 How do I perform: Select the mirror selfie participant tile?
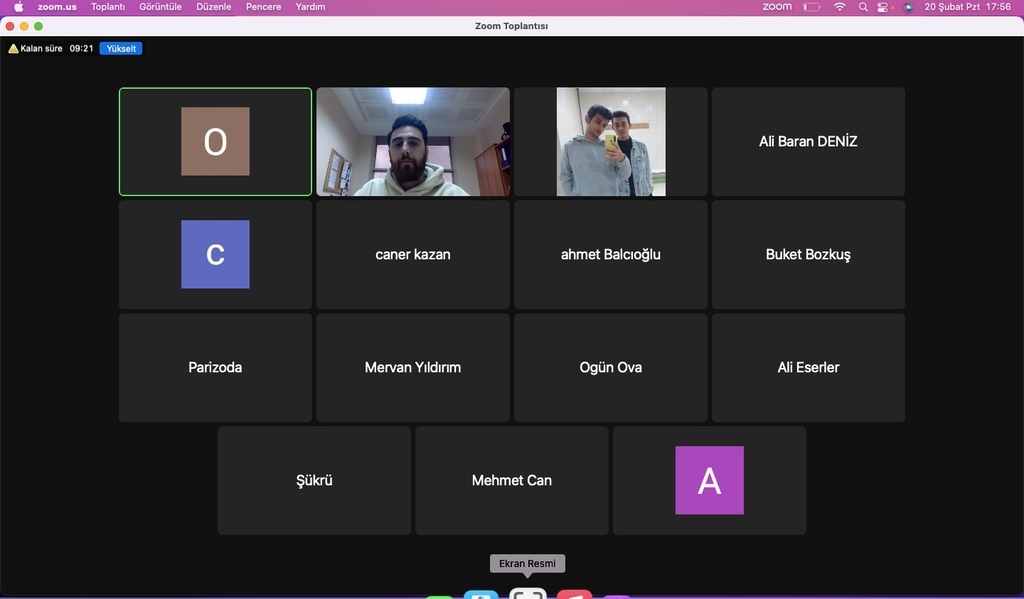click(610, 142)
